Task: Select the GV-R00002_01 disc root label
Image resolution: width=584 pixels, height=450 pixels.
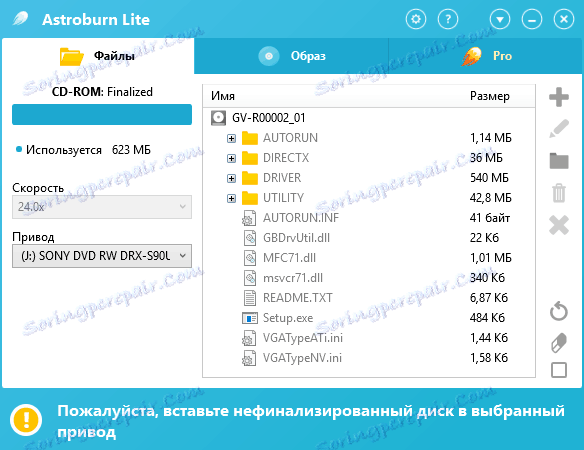Action: click(x=268, y=118)
